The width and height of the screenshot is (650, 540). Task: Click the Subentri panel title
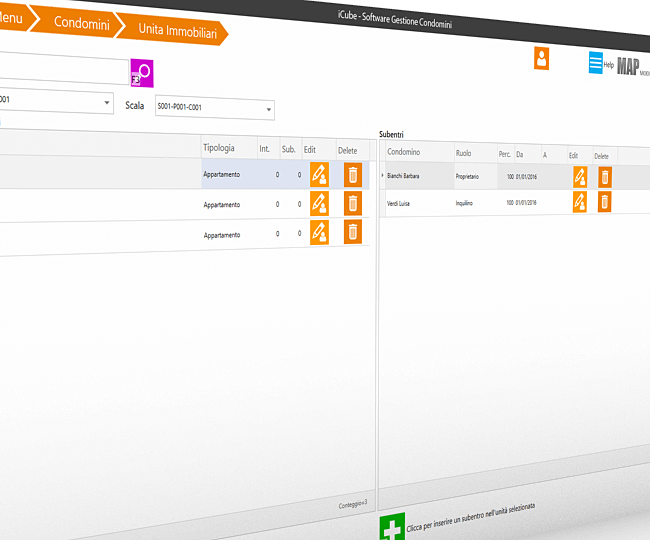coord(391,134)
